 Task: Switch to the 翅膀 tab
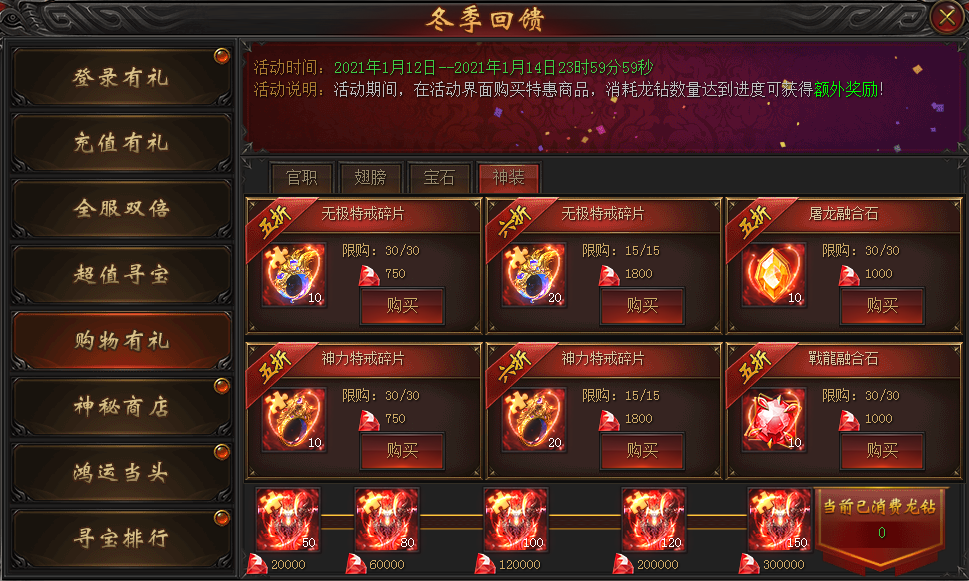pyautogui.click(x=371, y=178)
